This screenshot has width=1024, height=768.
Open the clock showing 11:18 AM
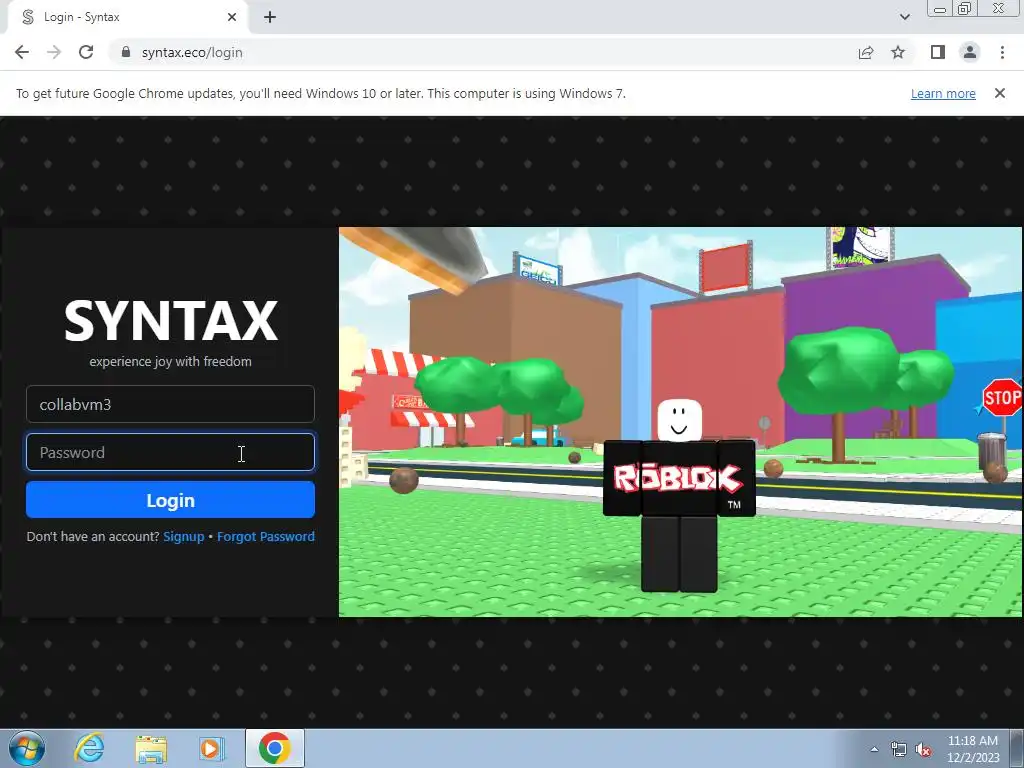click(973, 748)
